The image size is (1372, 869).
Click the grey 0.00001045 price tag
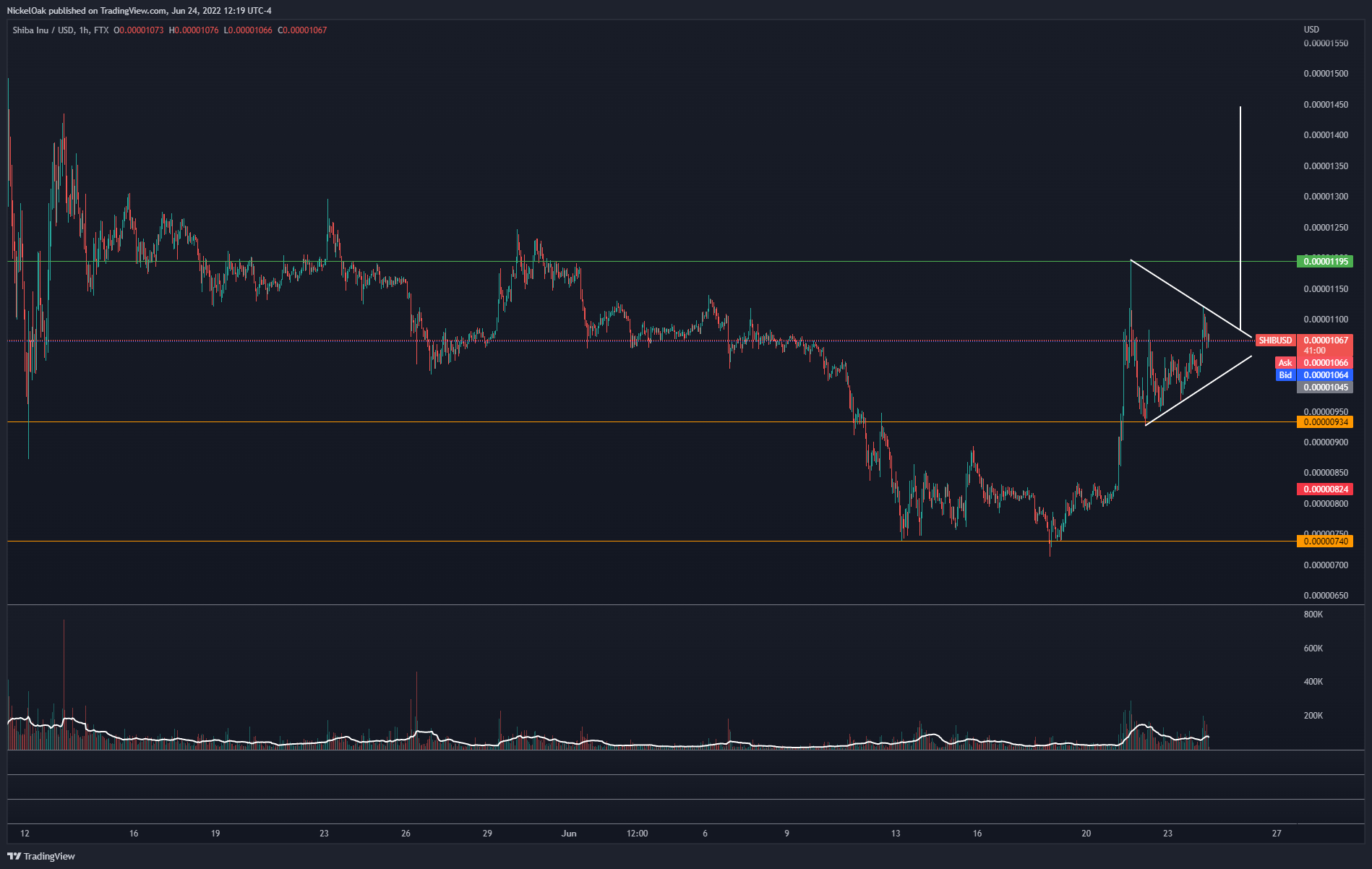1325,388
